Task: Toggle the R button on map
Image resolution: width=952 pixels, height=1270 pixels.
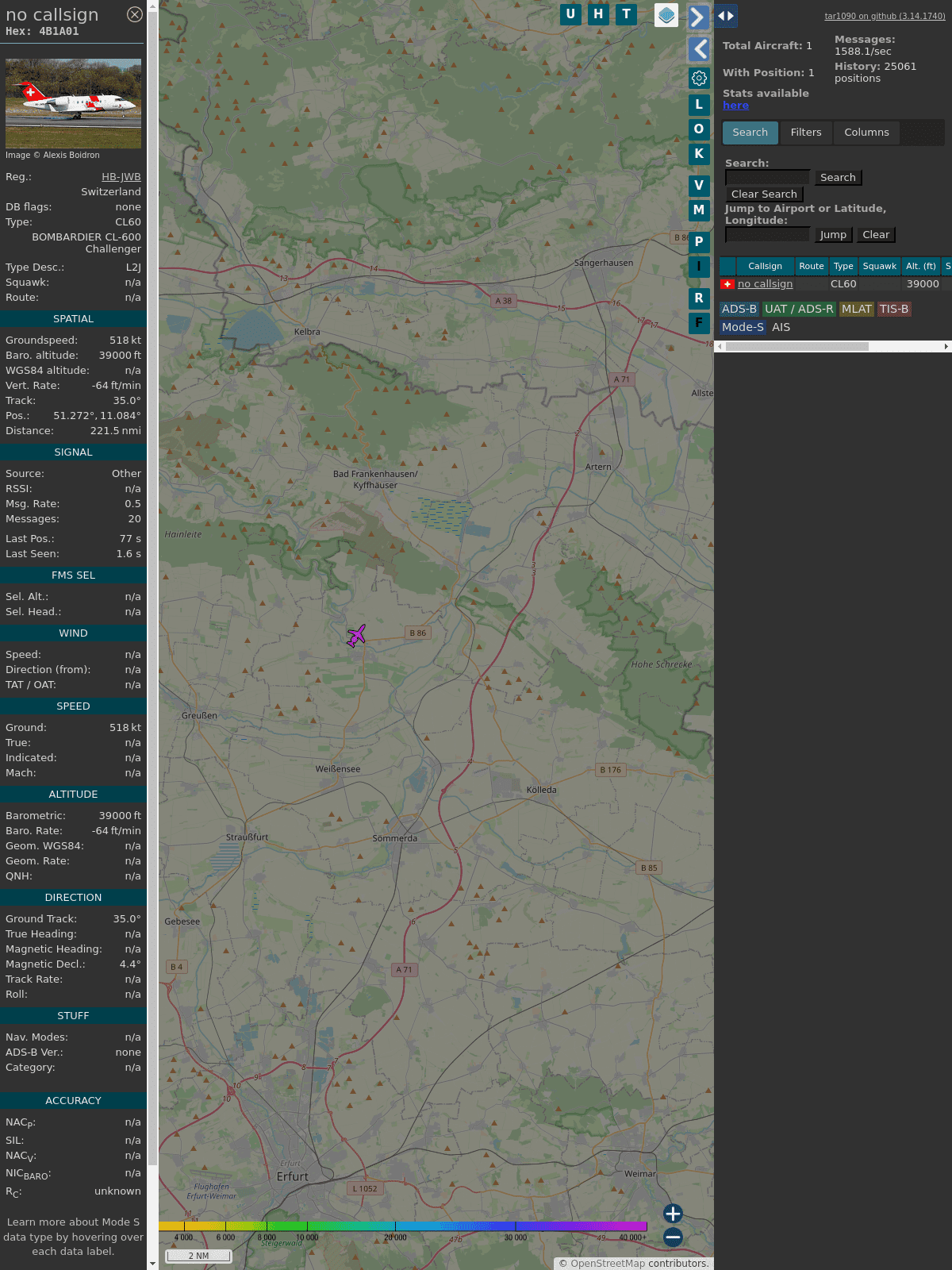Action: pos(699,298)
